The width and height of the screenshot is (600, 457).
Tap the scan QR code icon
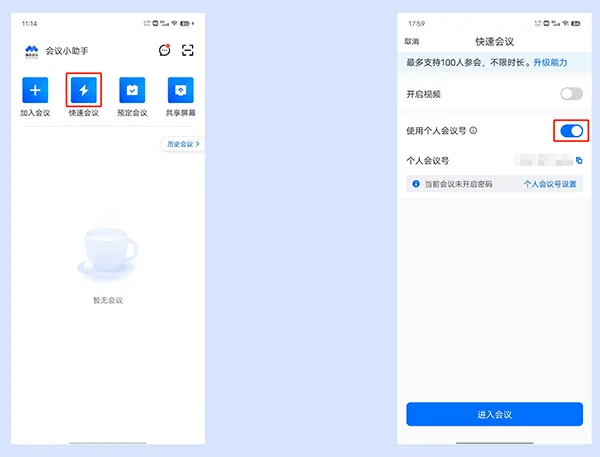(x=188, y=50)
